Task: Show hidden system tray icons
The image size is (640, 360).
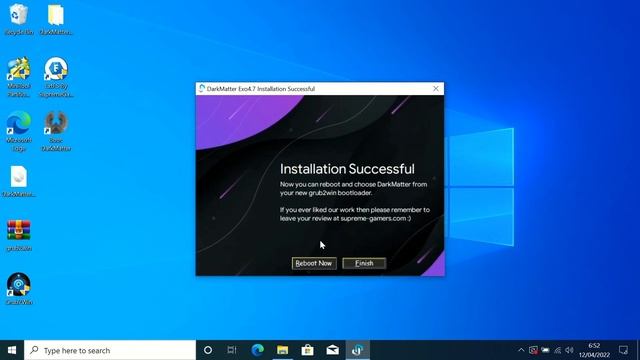Action: click(521, 350)
